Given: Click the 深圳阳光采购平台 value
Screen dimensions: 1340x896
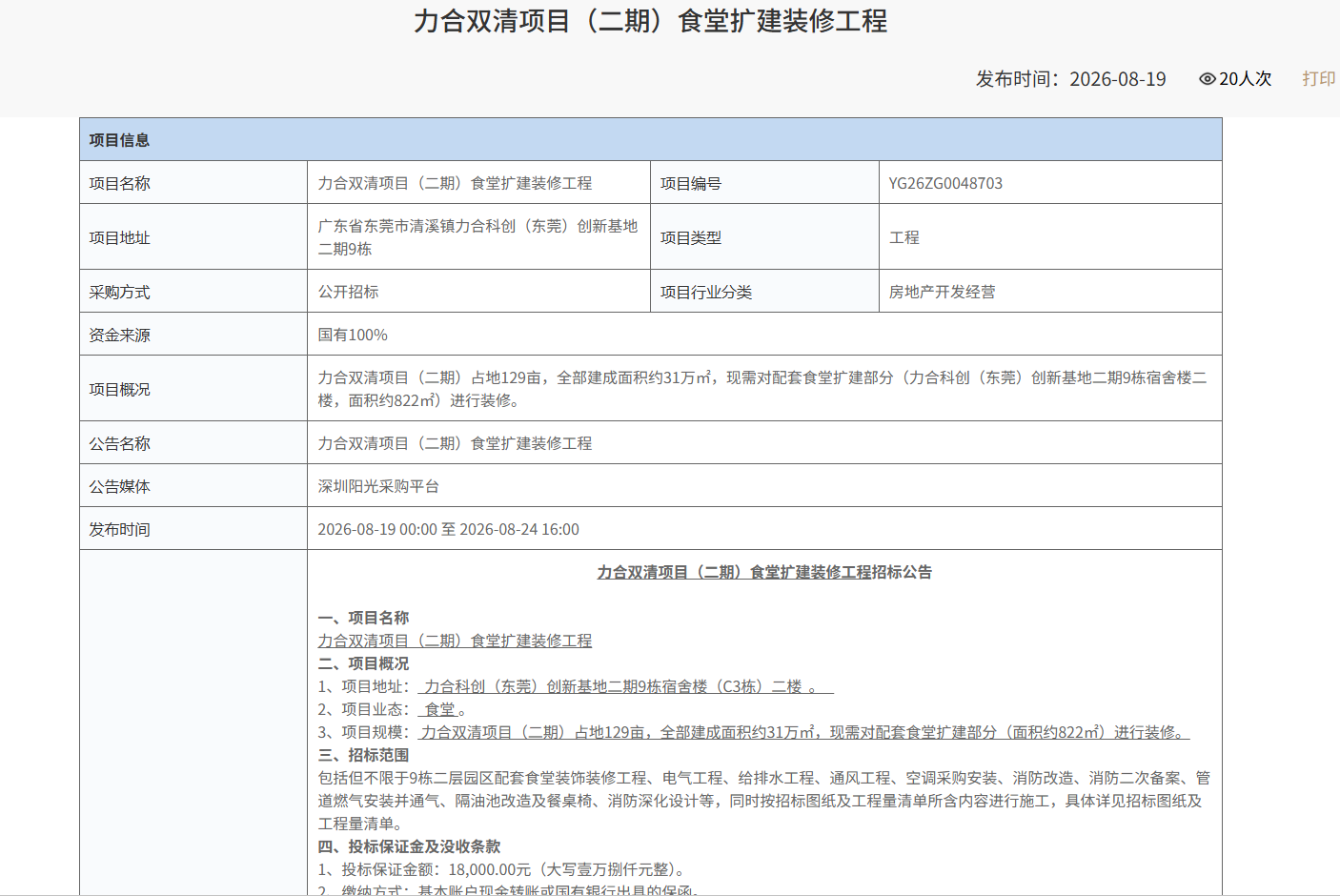Looking at the screenshot, I should (x=378, y=486).
